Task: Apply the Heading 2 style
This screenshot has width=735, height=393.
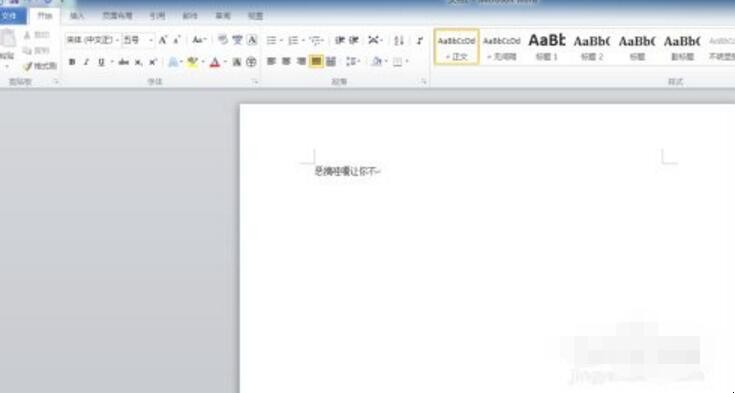Action: 592,47
